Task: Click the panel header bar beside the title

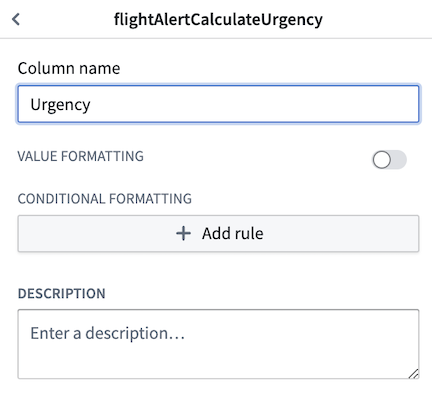Action: point(377,19)
